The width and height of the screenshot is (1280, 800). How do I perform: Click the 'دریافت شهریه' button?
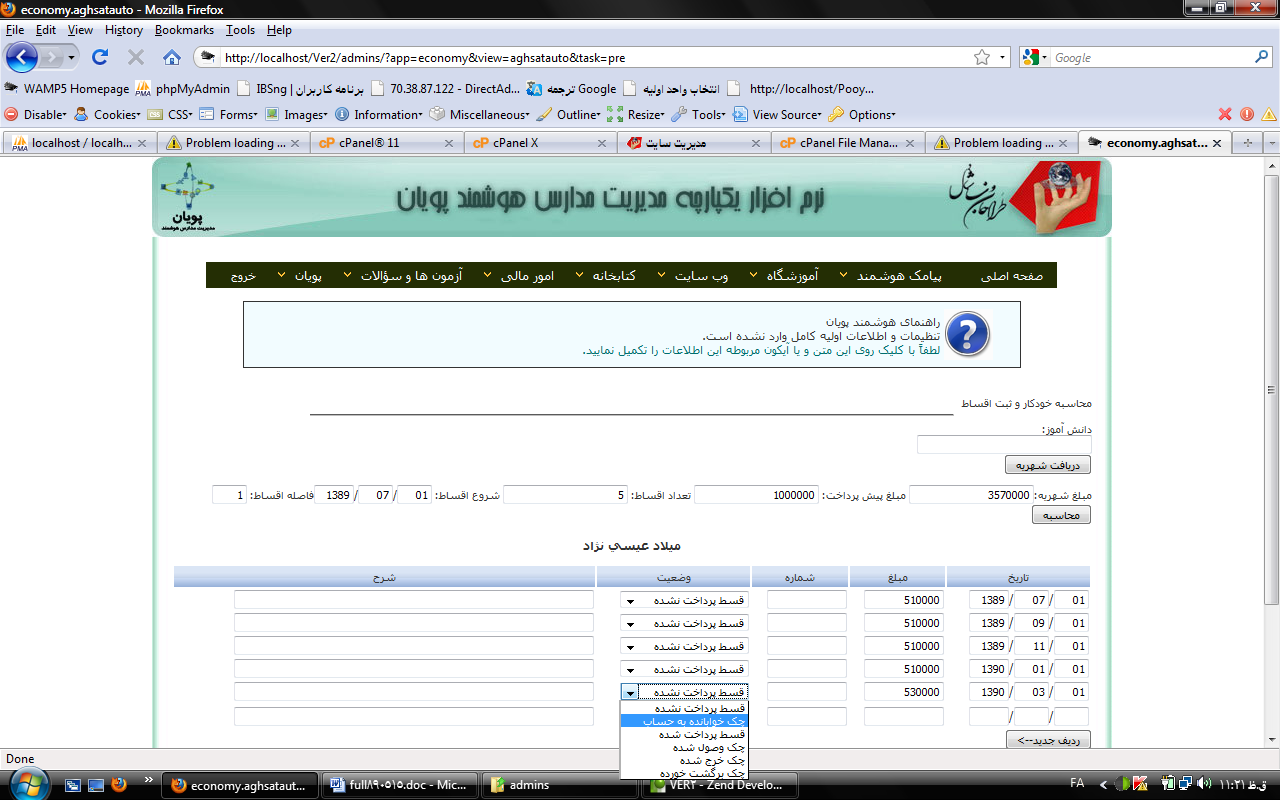[1047, 465]
